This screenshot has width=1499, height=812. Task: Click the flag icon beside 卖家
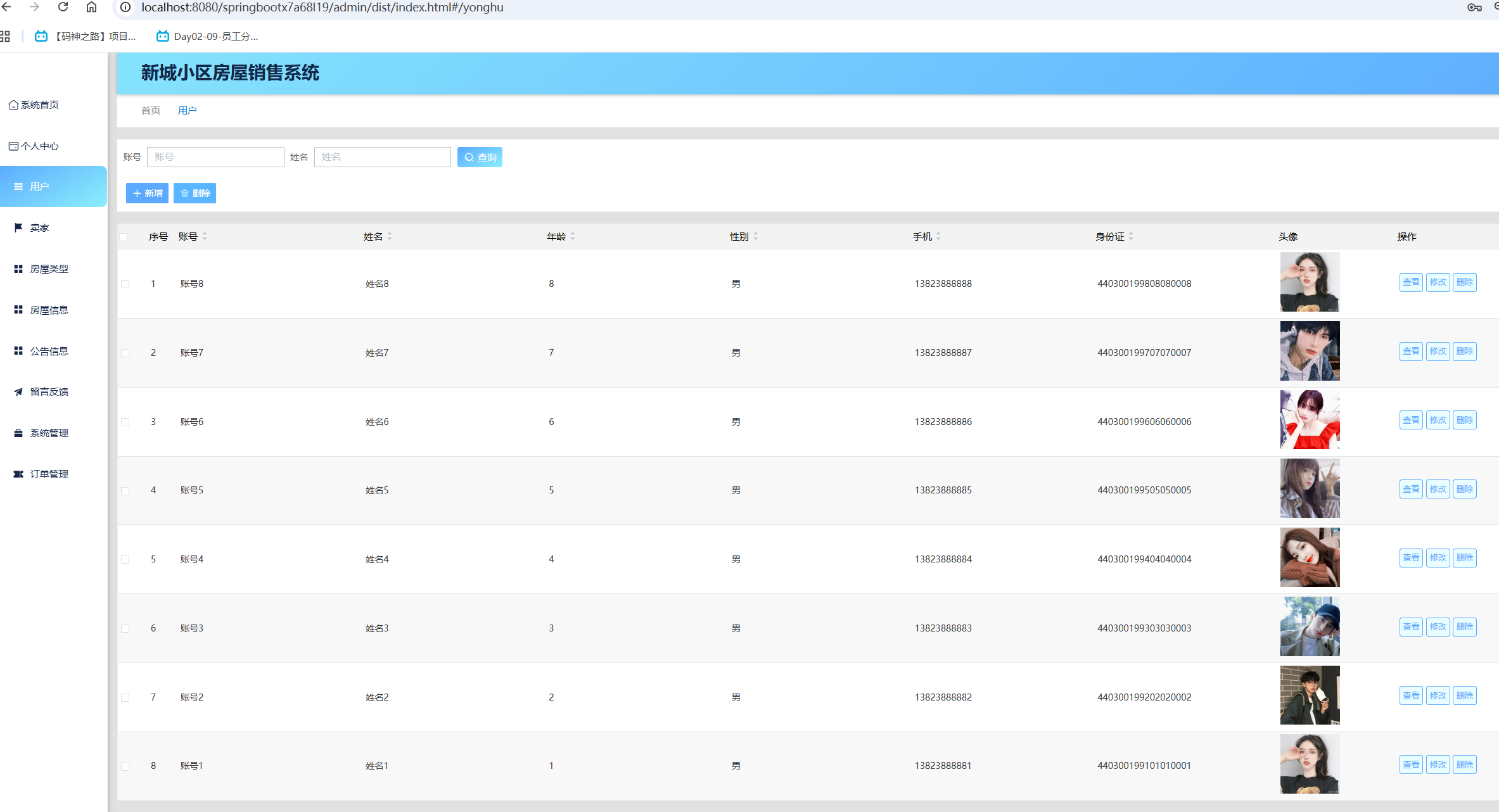click(x=18, y=227)
